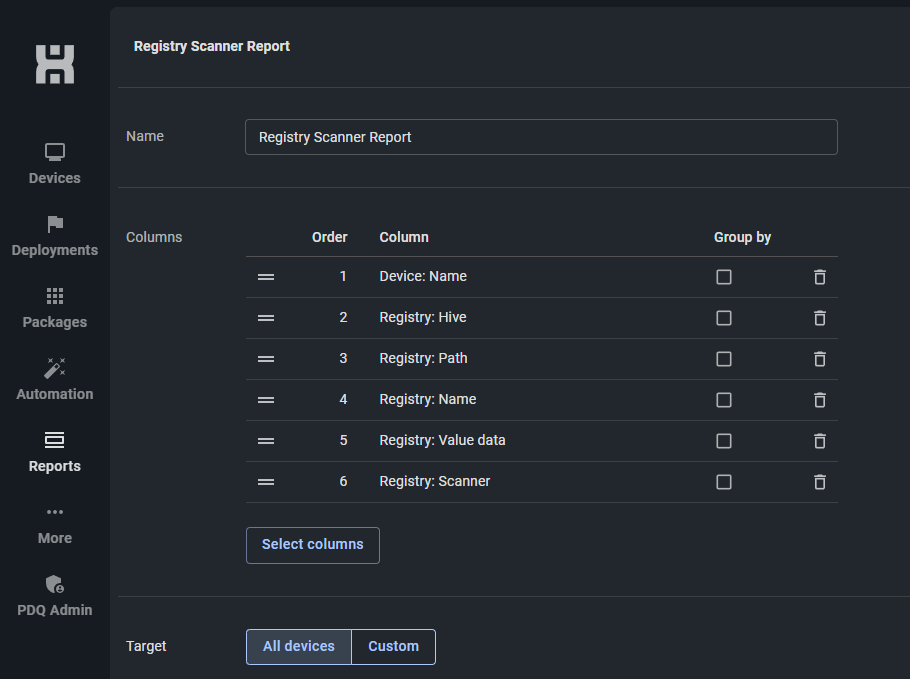Open the Reports section
The height and width of the screenshot is (679, 910).
55,453
